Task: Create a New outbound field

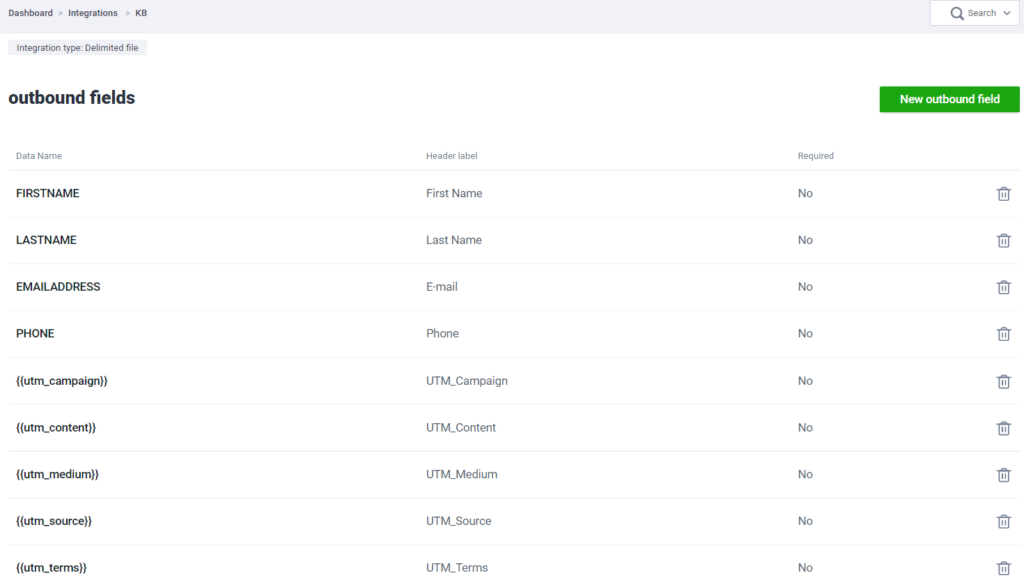Action: [949, 99]
